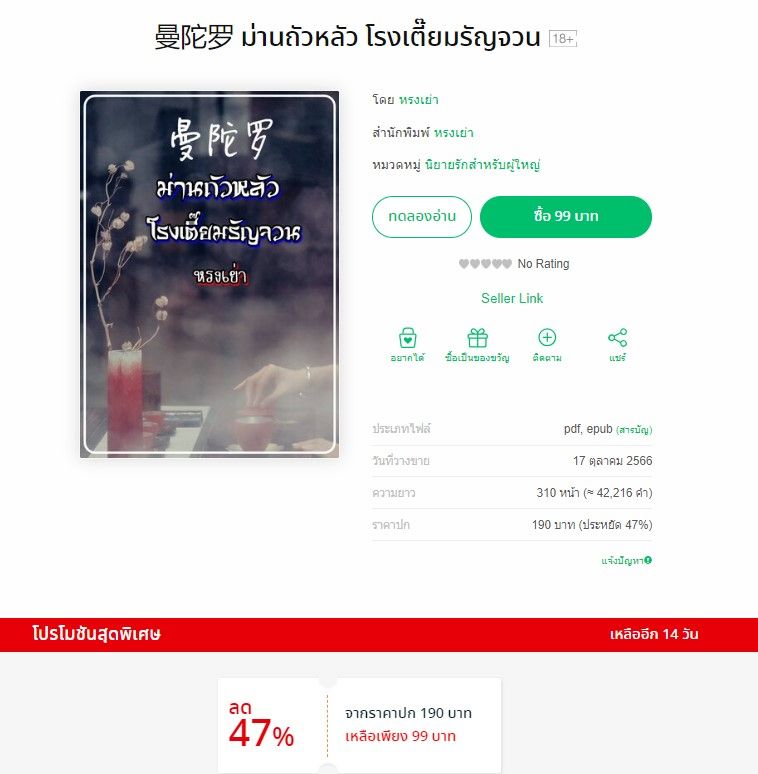
Task: Click the book cover image
Action: point(209,274)
